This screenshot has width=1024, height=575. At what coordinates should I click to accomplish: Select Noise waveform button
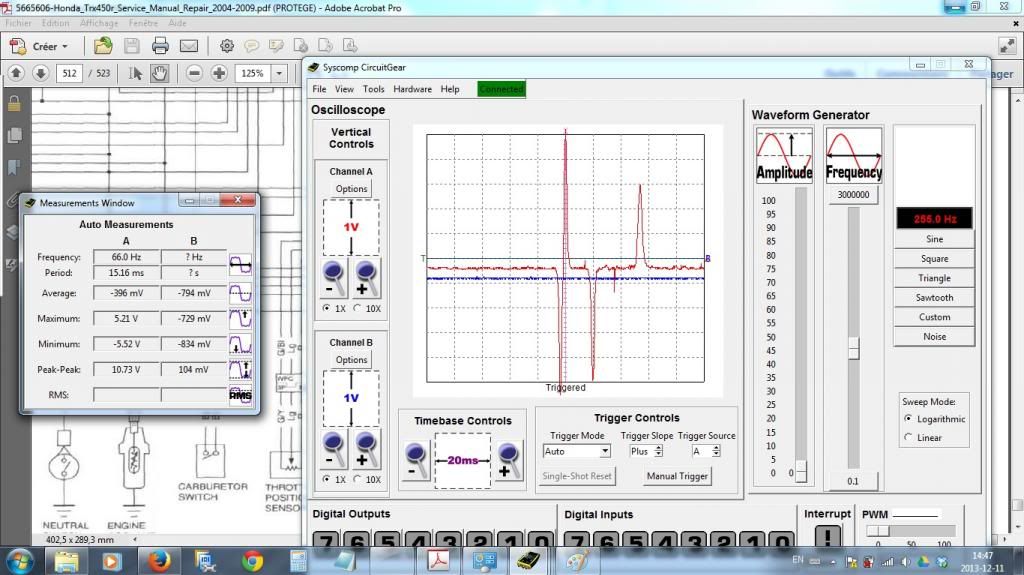(934, 337)
